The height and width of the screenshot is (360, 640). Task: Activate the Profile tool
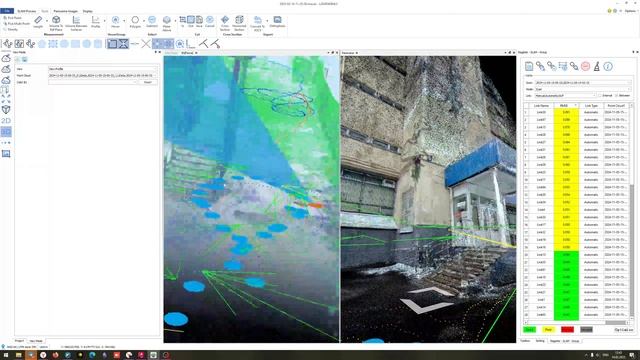point(96,22)
